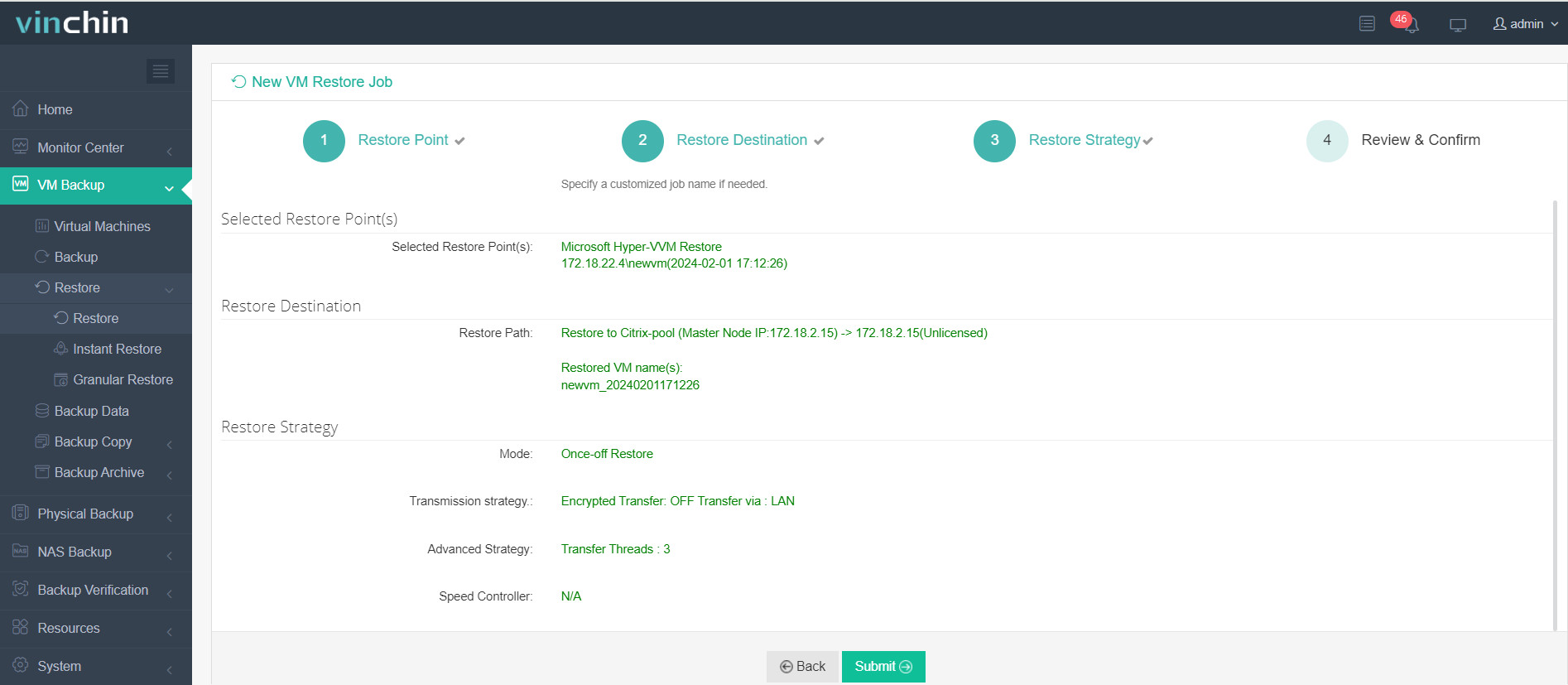Collapse VM Backup section chevron
This screenshot has height=685, width=1568.
coord(169,188)
